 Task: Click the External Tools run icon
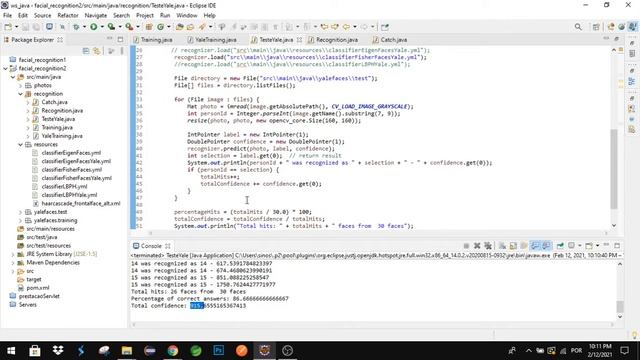129,27
